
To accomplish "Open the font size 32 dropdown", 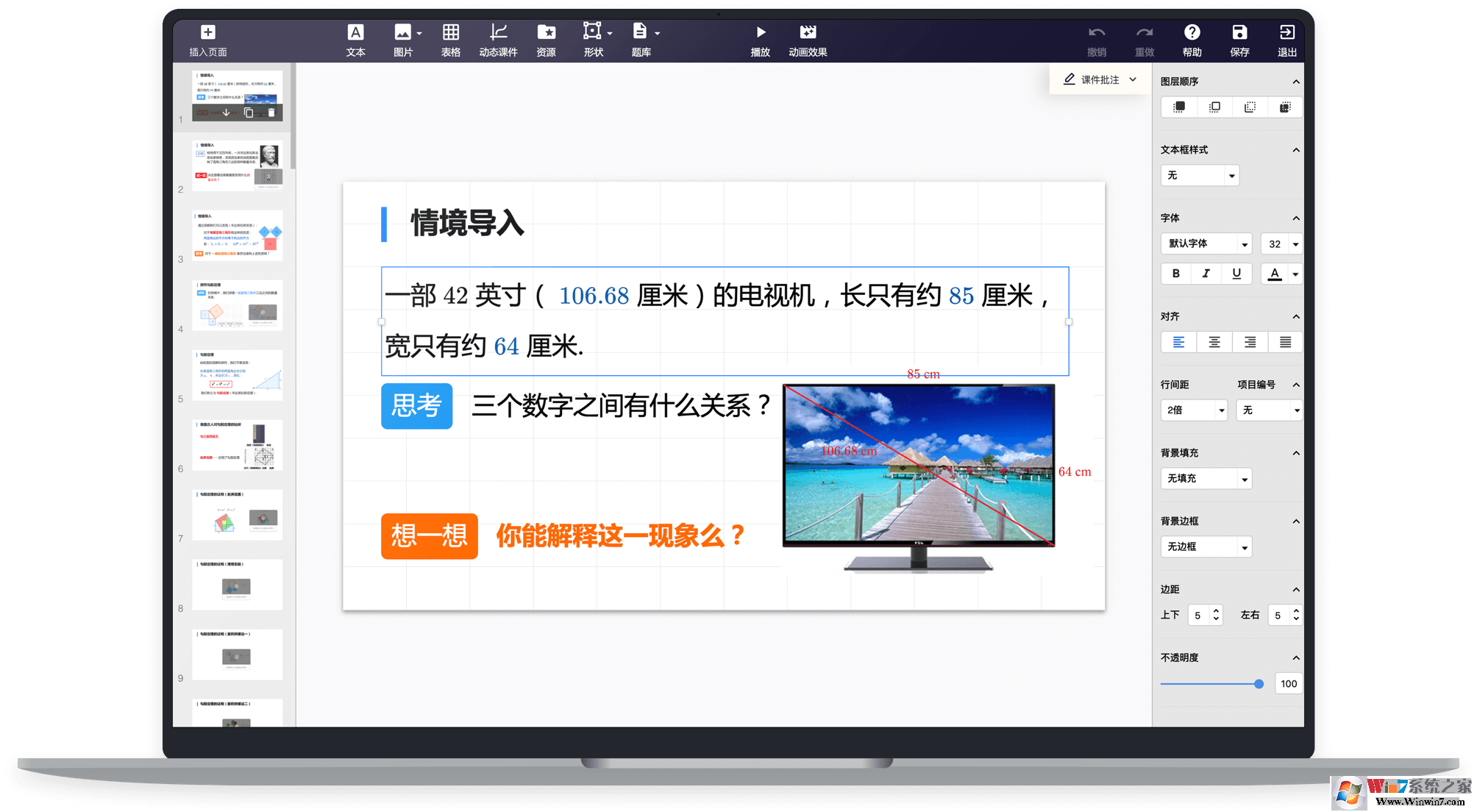I will pyautogui.click(x=1281, y=243).
